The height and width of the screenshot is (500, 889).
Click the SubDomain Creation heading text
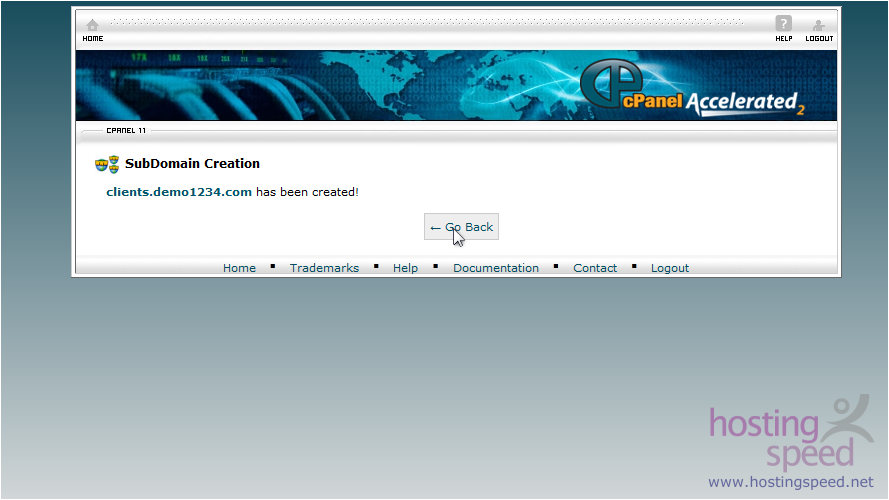click(x=192, y=164)
